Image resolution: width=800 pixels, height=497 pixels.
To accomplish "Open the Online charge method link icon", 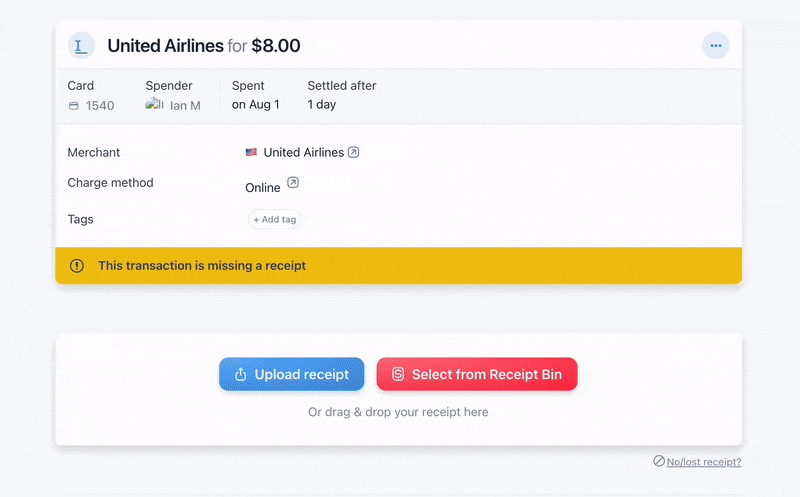I will (x=292, y=182).
